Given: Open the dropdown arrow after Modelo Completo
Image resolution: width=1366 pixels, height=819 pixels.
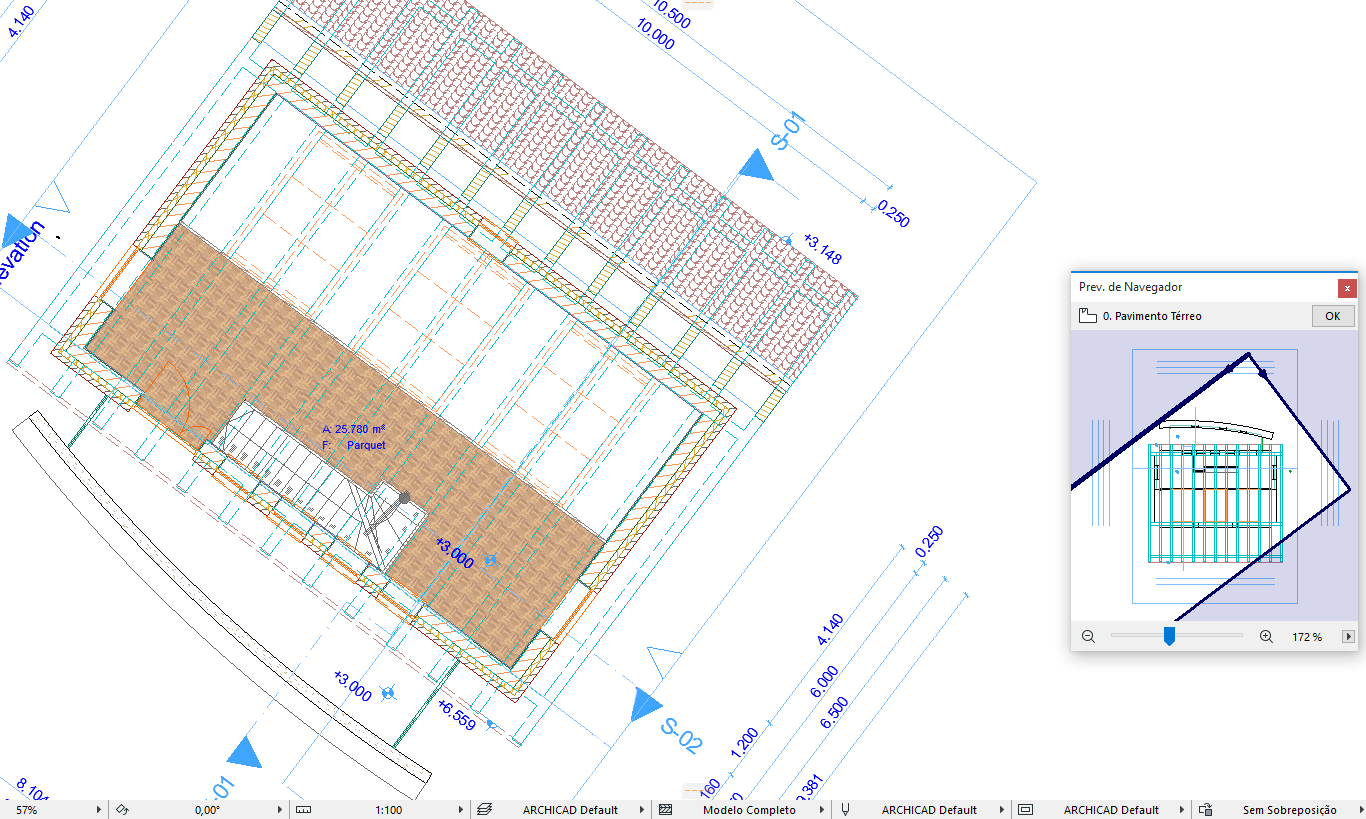Looking at the screenshot, I should click(x=821, y=810).
